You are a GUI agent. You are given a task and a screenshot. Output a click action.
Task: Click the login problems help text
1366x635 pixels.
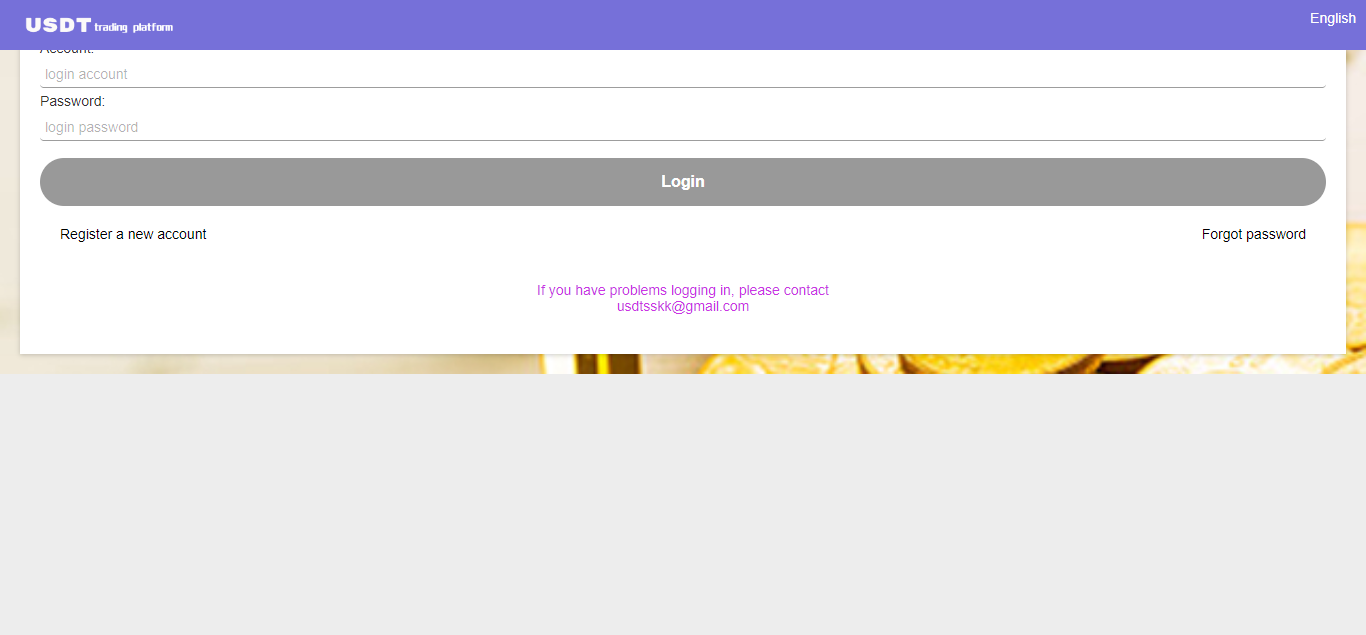point(682,290)
